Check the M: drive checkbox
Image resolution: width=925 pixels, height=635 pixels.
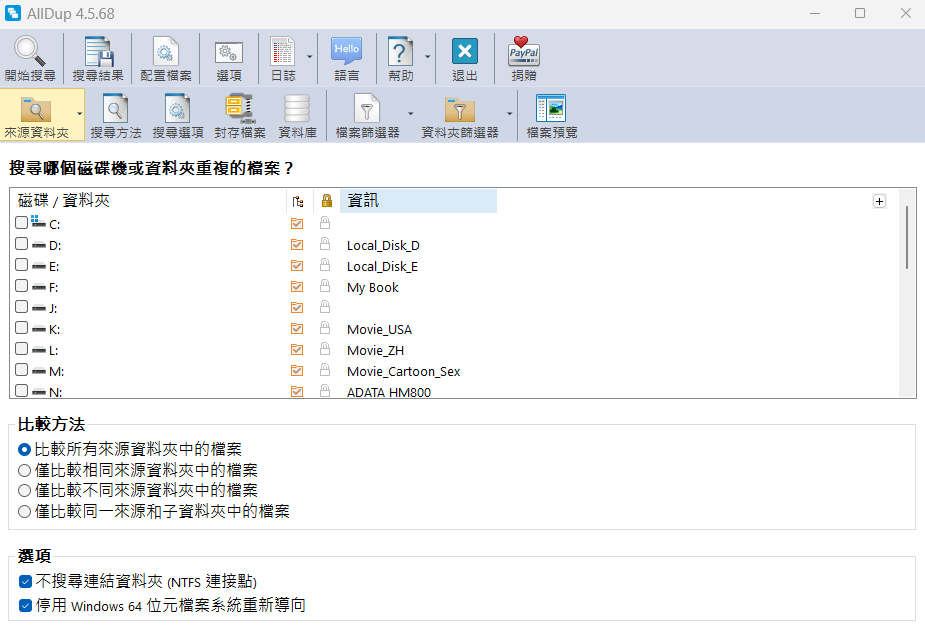[21, 370]
